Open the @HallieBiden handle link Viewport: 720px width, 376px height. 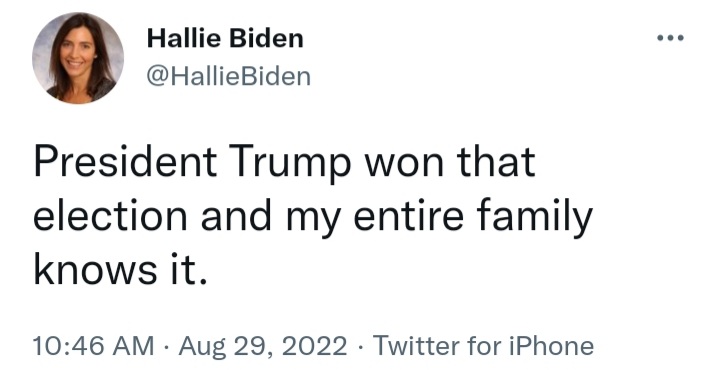[229, 76]
